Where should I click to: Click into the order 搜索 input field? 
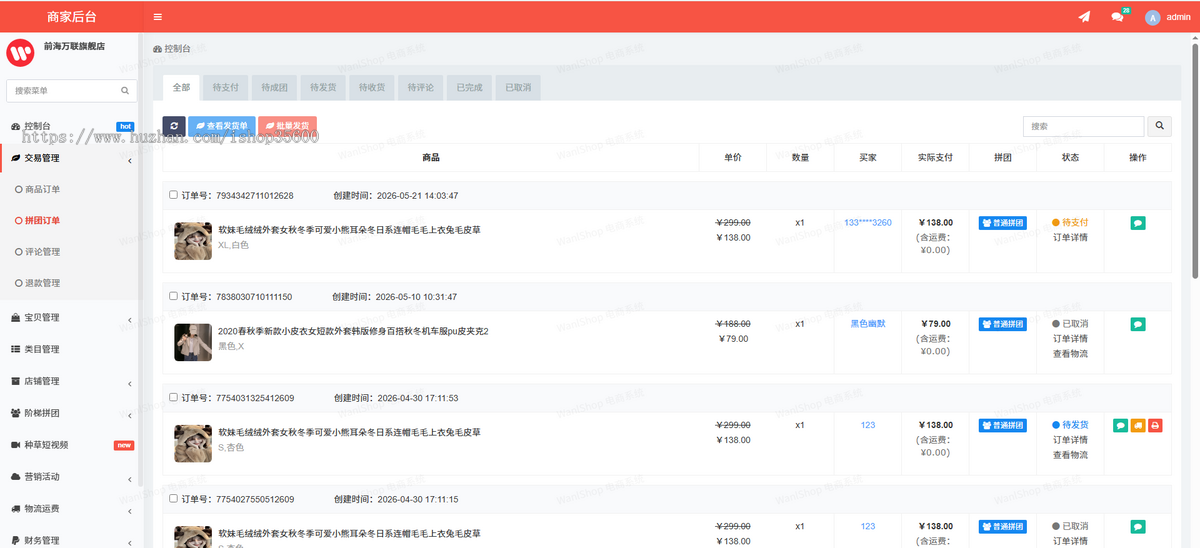[x=1083, y=126]
